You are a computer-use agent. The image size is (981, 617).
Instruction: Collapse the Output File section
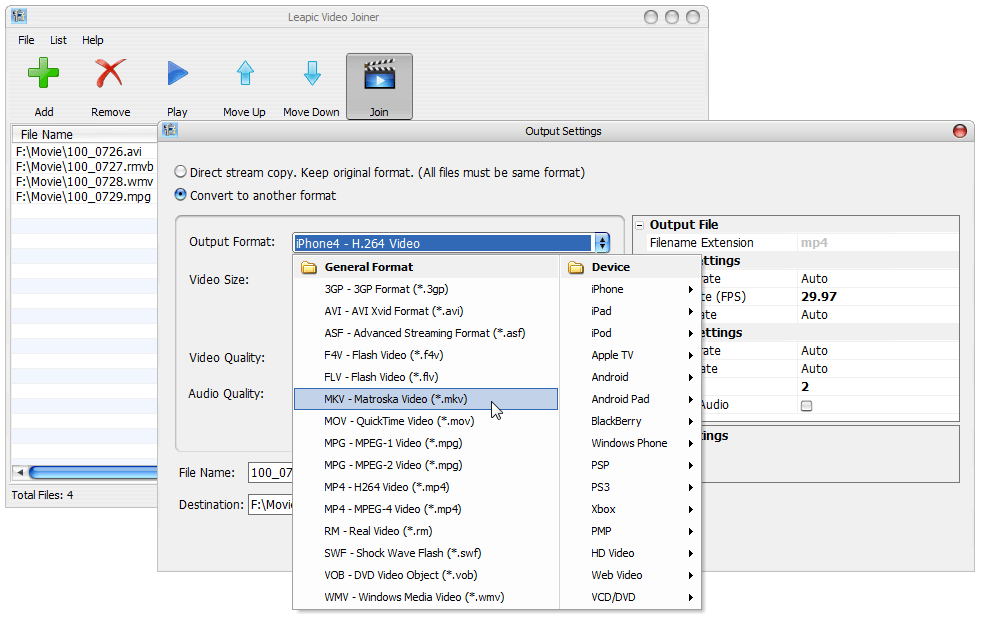click(640, 225)
